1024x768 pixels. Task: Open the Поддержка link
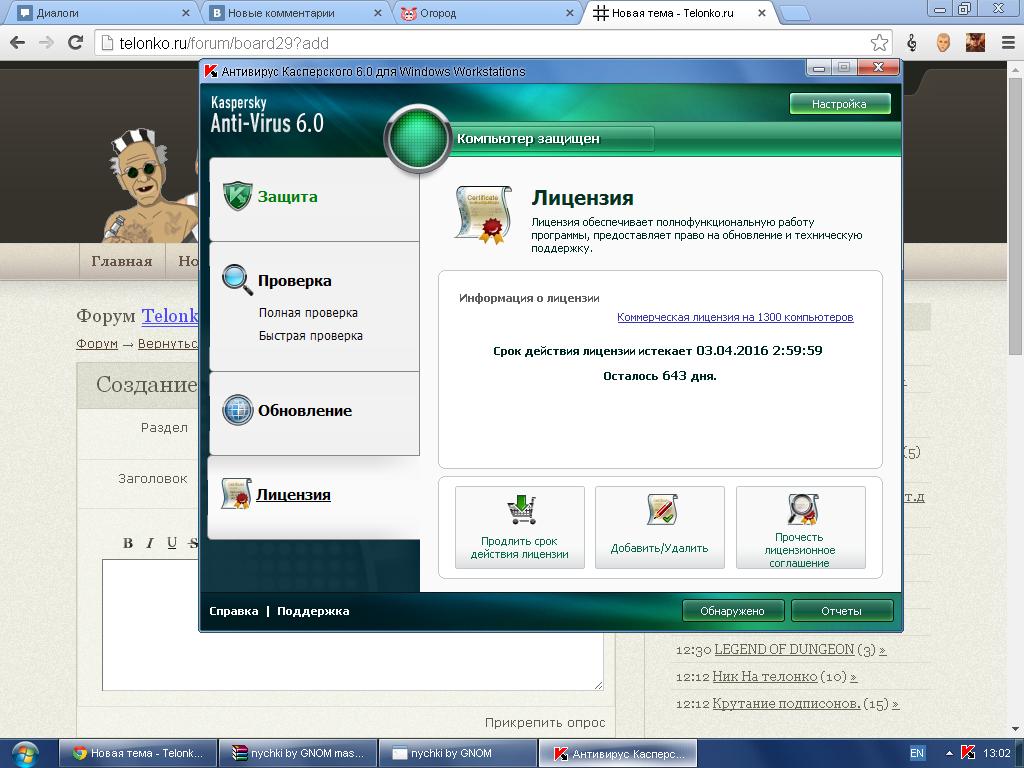pos(313,611)
